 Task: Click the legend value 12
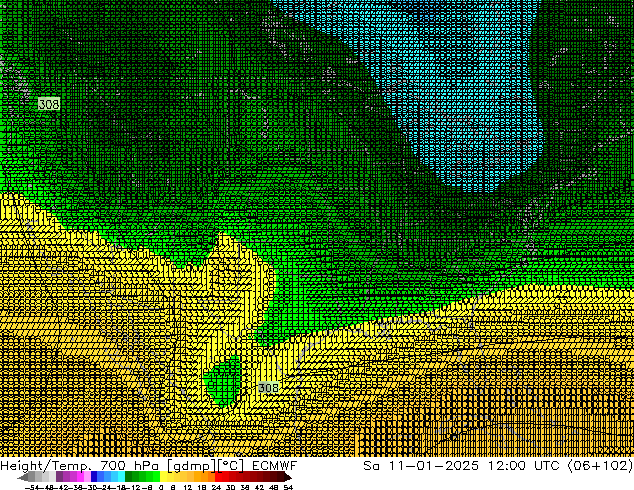coord(188,487)
